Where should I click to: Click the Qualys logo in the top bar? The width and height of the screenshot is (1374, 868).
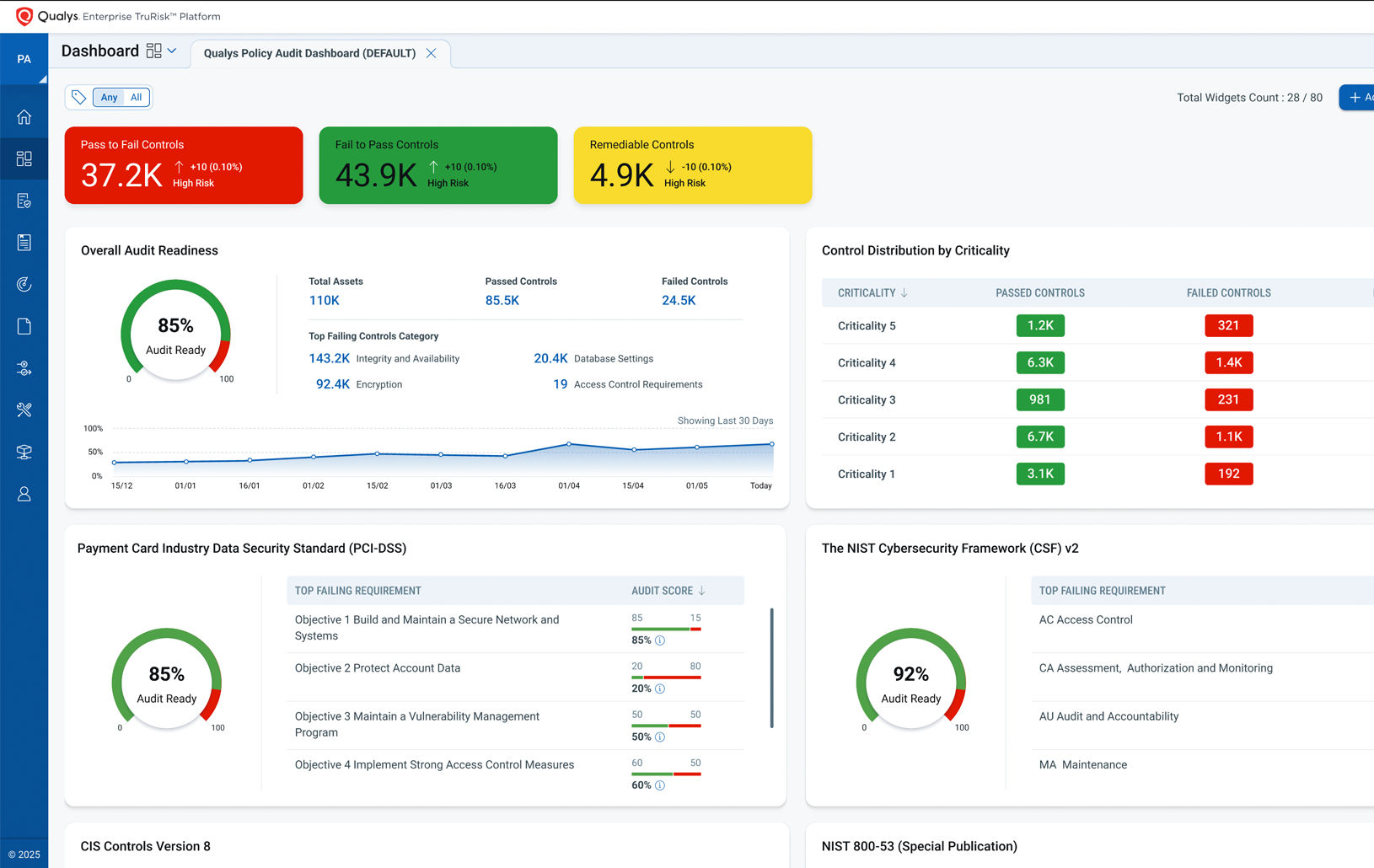click(24, 15)
